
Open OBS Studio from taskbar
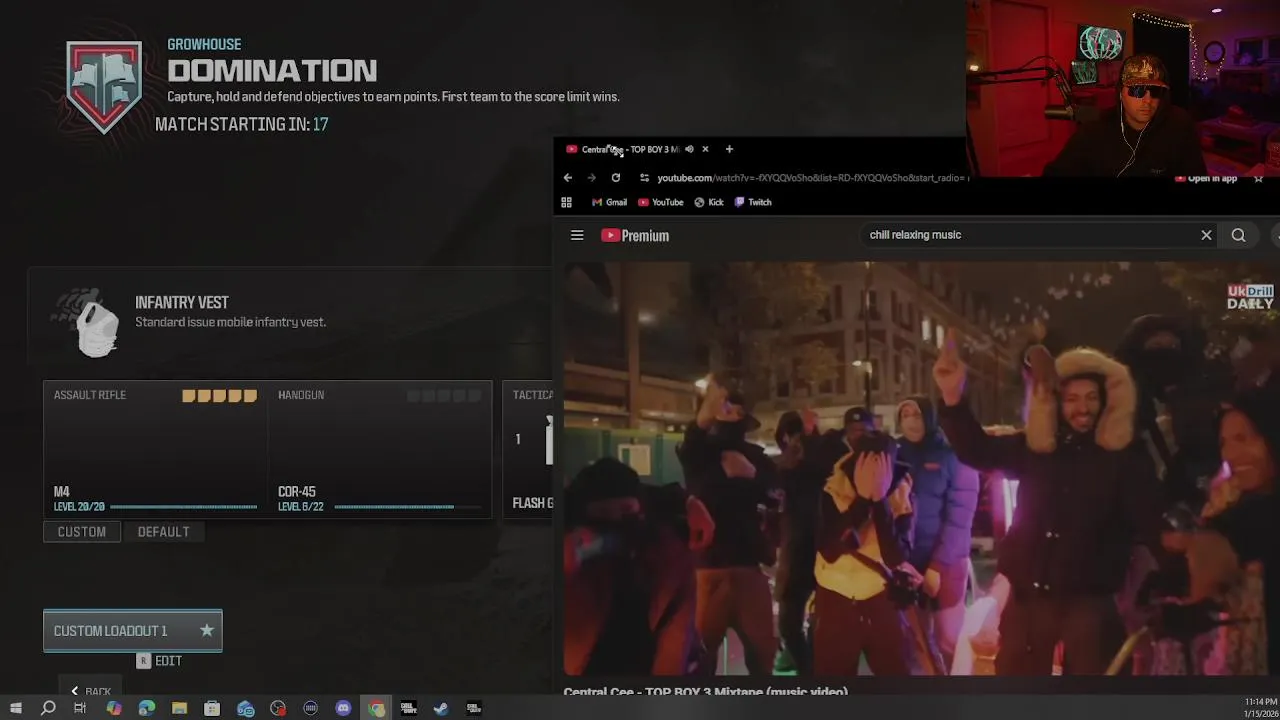[278, 708]
